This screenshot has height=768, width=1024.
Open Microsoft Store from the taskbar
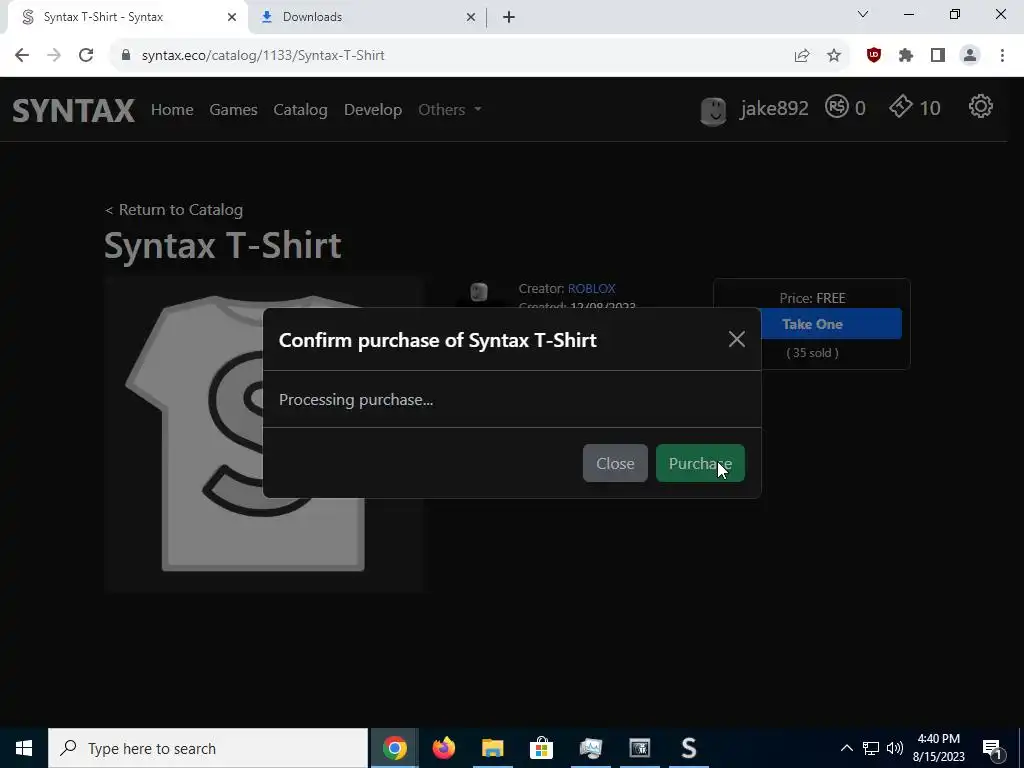[x=541, y=748]
